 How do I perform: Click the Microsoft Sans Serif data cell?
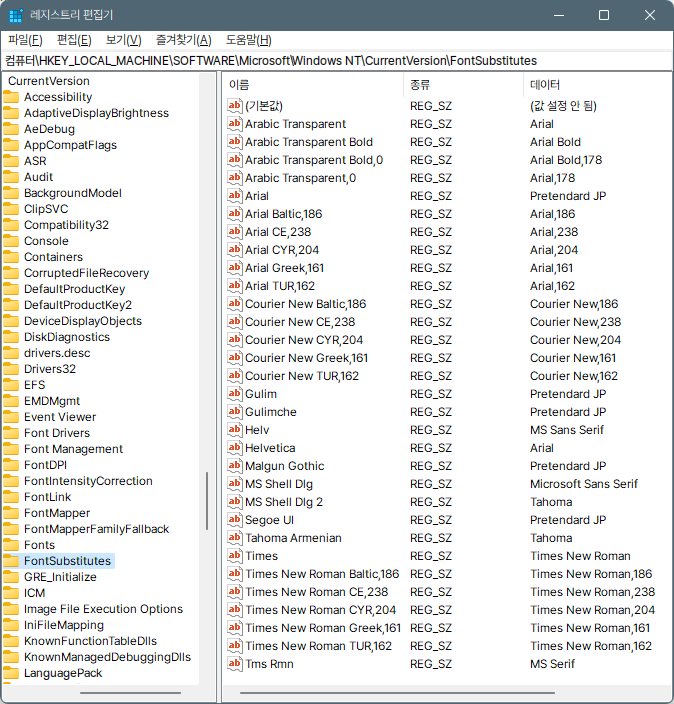coord(584,484)
